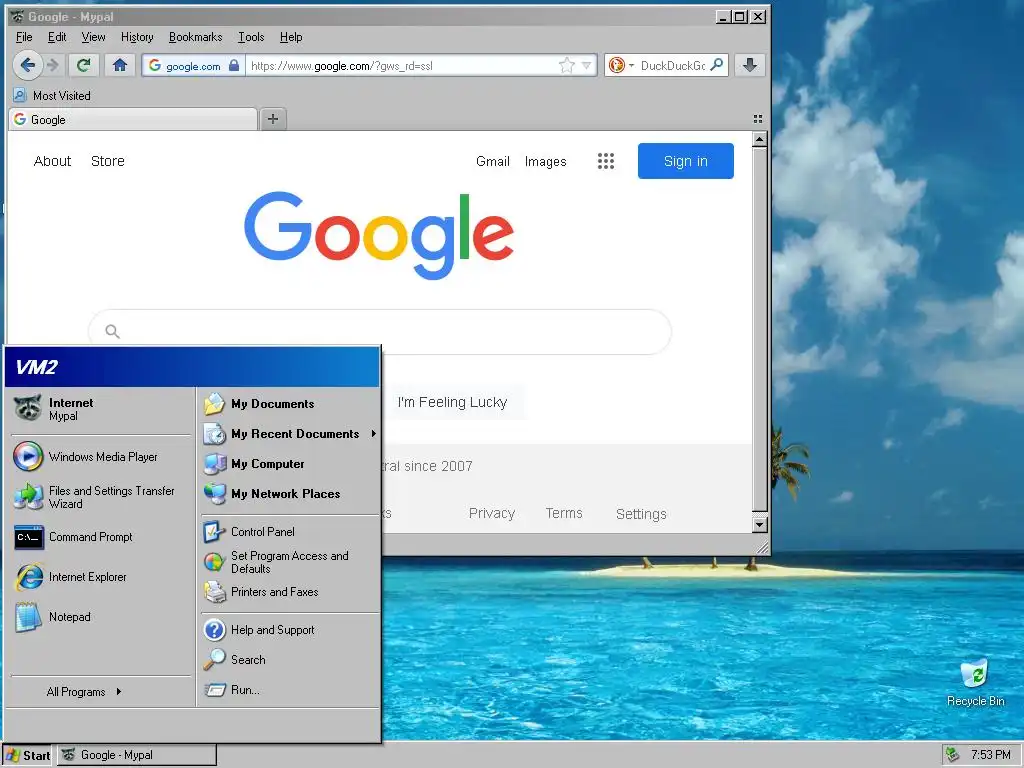The width and height of the screenshot is (1024, 768).
Task: Open the File menu
Action: click(24, 37)
